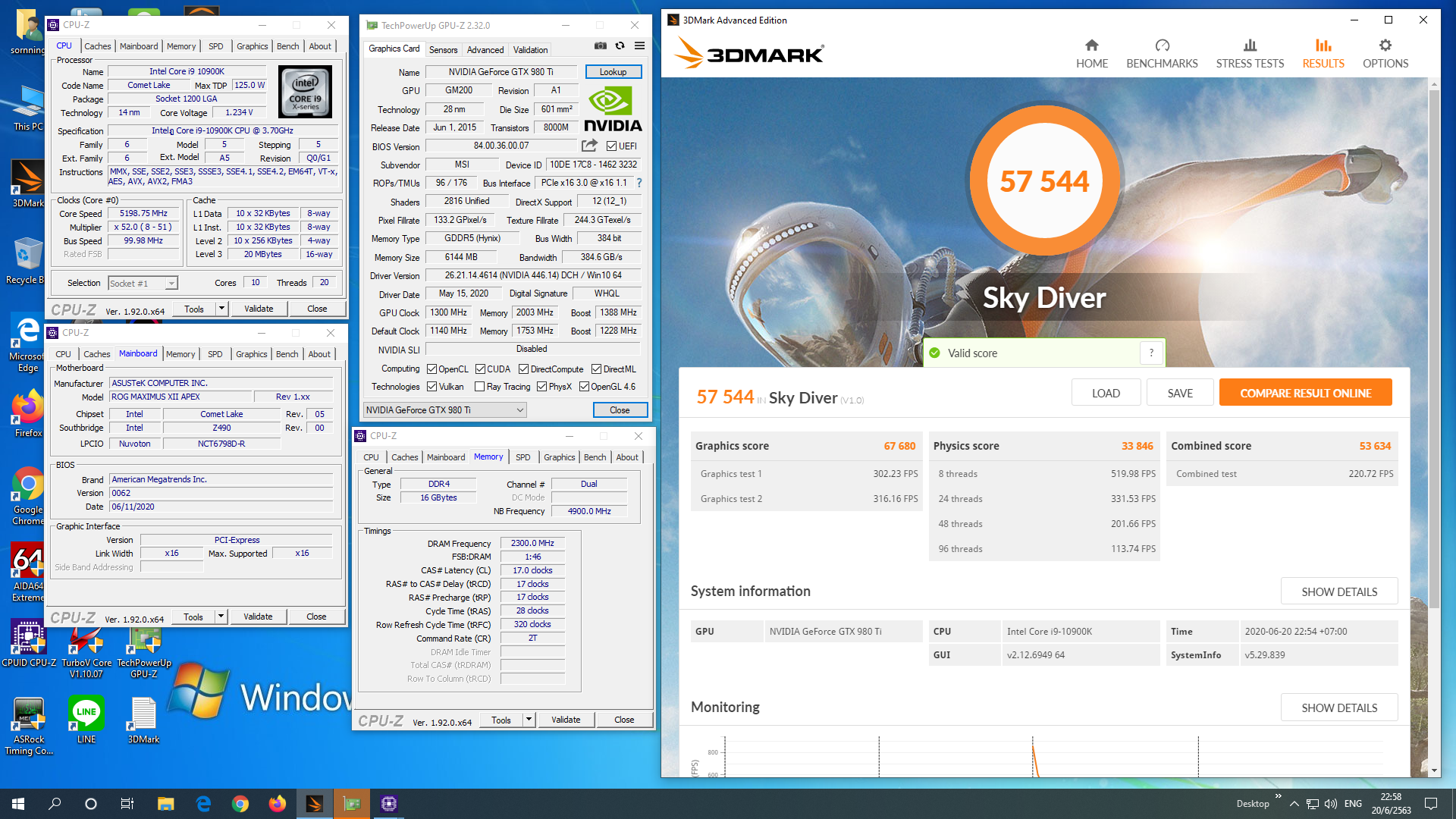
Task: Open File Explorer from the taskbar
Action: click(x=165, y=804)
